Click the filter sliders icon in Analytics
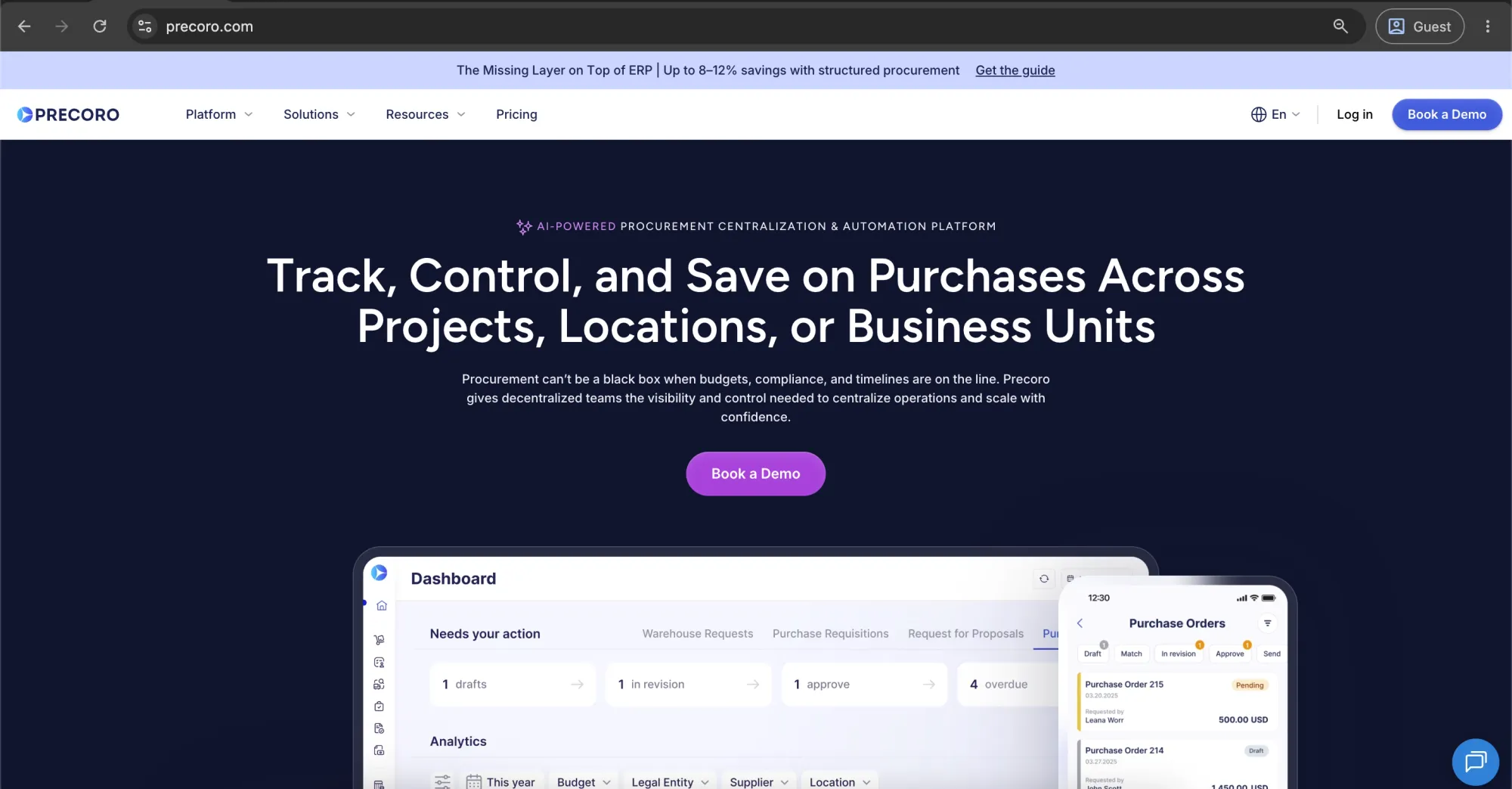This screenshot has width=1512, height=789. (x=442, y=781)
